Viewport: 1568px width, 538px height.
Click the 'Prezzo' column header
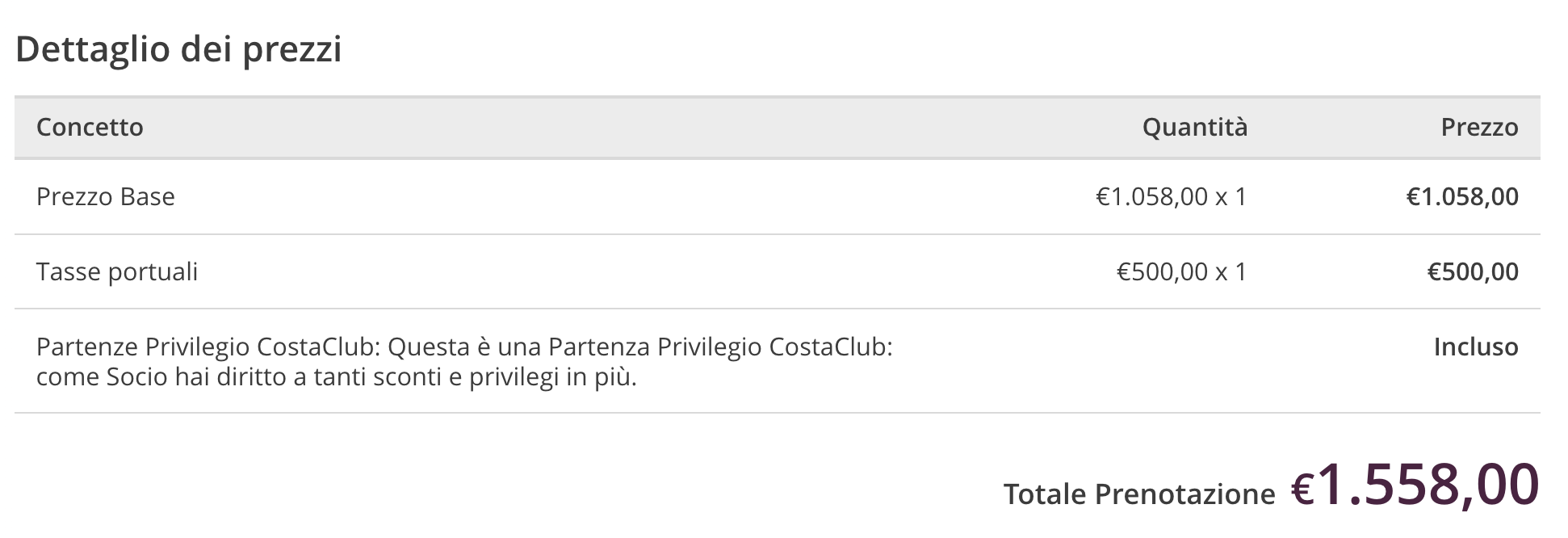tap(1479, 128)
